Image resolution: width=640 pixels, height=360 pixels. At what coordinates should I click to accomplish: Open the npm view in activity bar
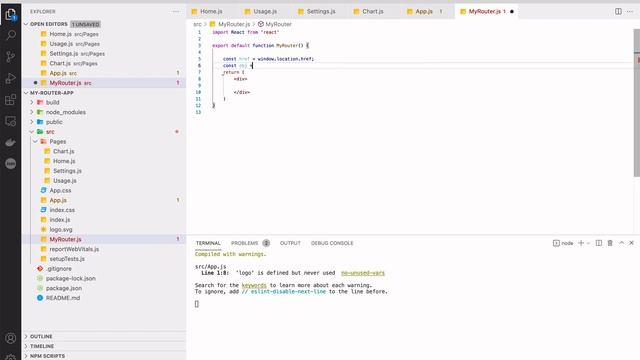tap(11, 164)
